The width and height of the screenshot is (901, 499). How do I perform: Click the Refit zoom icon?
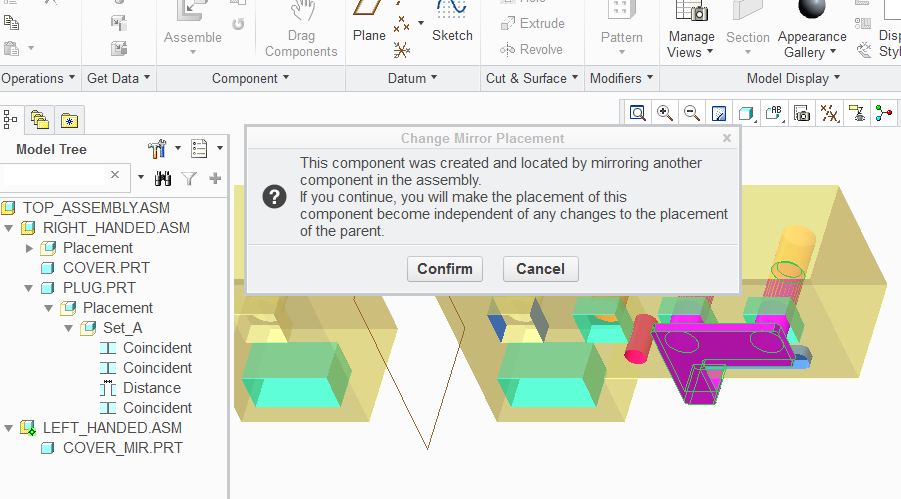637,113
